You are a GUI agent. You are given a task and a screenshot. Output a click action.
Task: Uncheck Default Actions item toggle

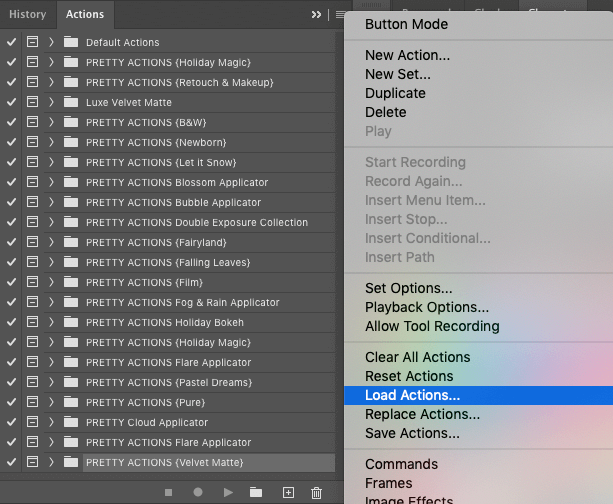pos(11,41)
